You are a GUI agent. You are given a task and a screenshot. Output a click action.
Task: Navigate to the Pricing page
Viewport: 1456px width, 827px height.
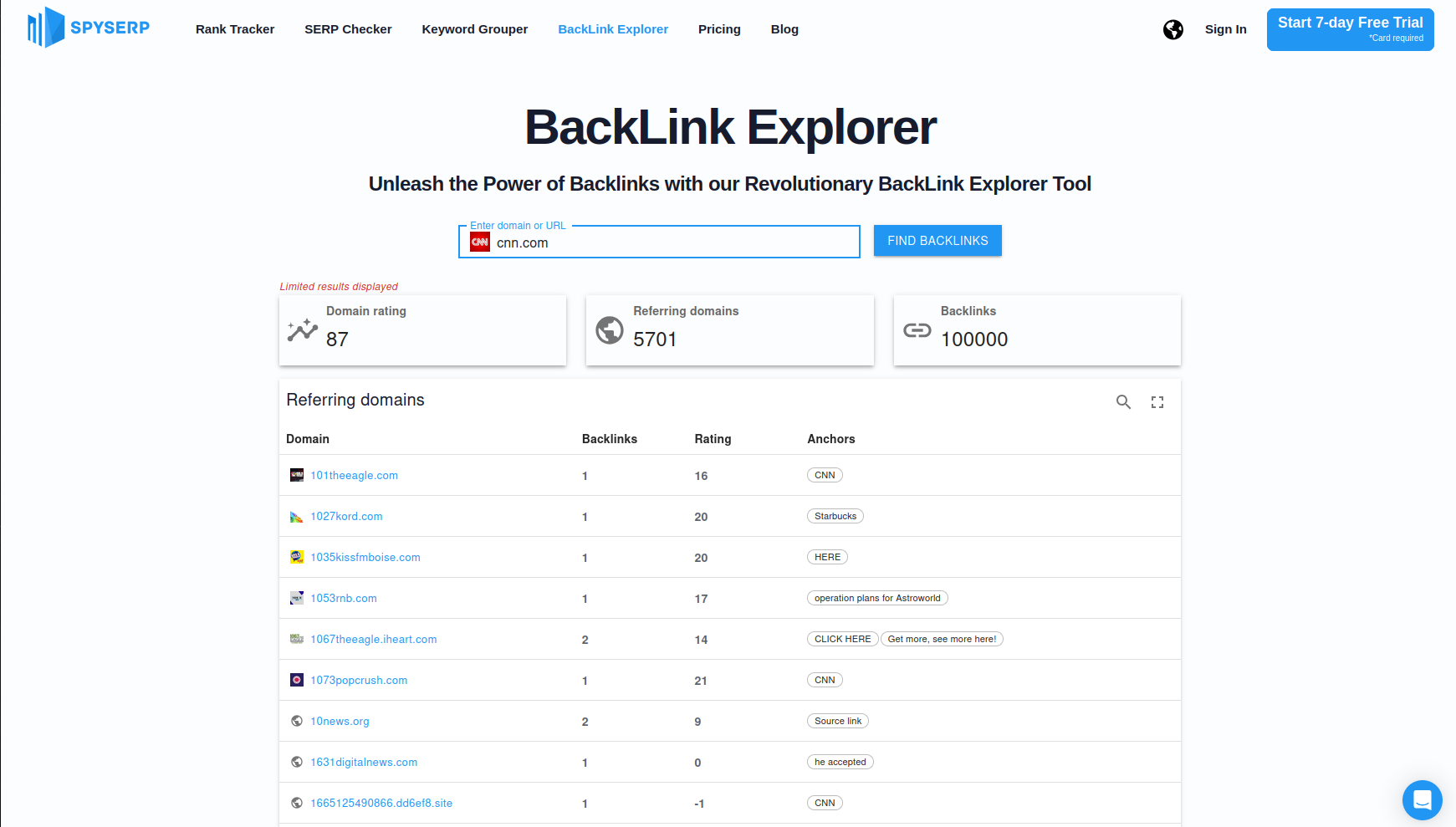pyautogui.click(x=719, y=29)
